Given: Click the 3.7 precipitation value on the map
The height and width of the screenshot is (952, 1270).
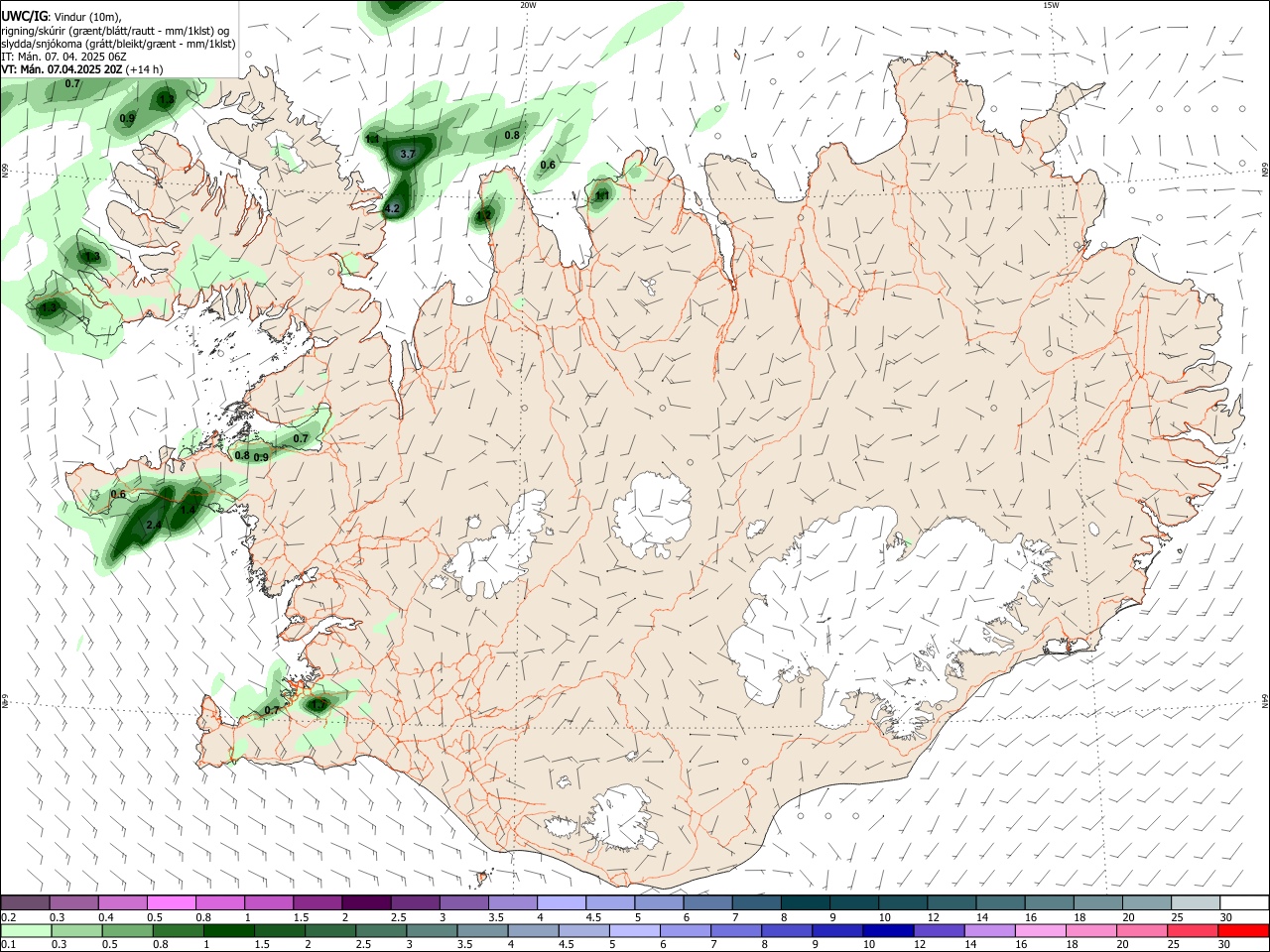Looking at the screenshot, I should 407,155.
